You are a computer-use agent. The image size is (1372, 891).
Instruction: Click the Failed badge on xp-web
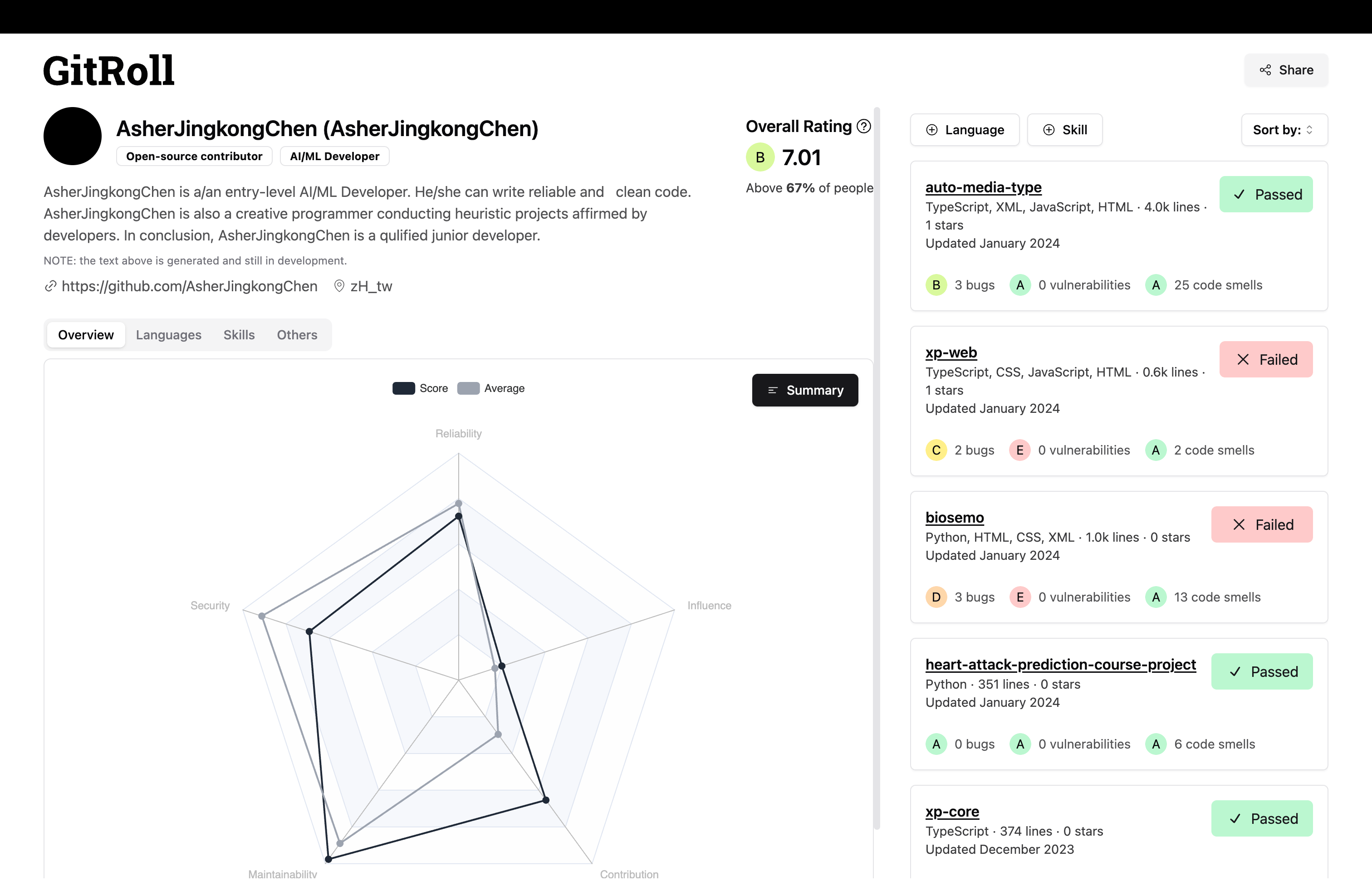(1265, 360)
